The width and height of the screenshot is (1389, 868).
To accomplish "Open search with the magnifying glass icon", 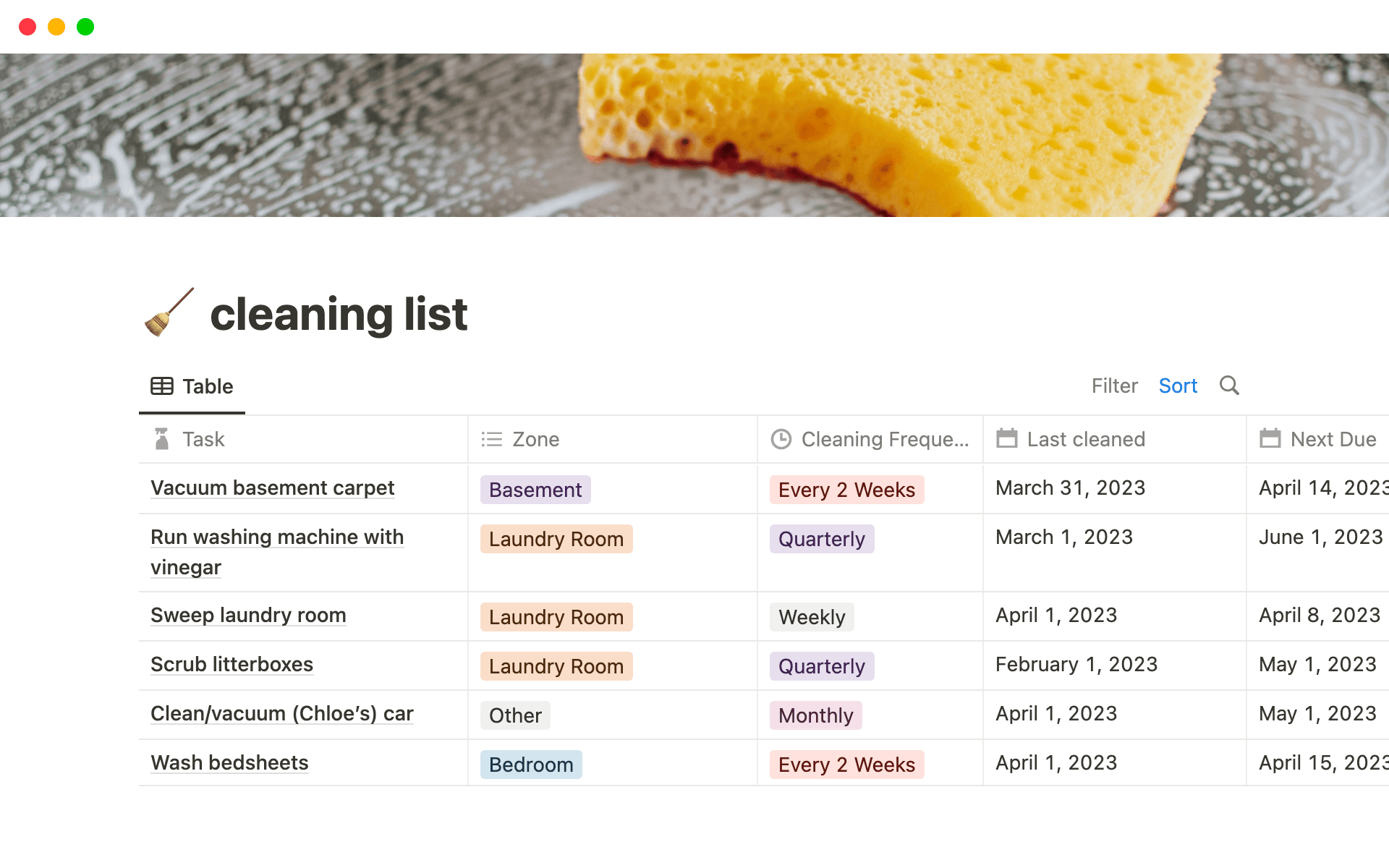I will tap(1228, 386).
